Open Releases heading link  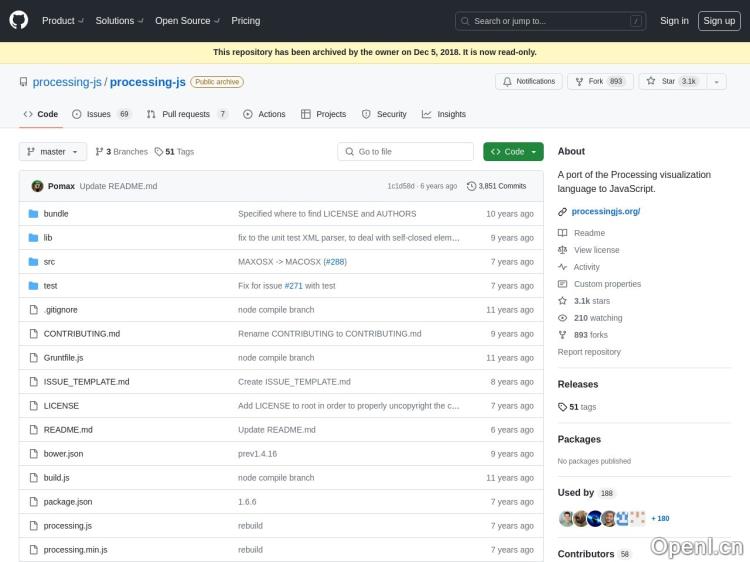578,385
